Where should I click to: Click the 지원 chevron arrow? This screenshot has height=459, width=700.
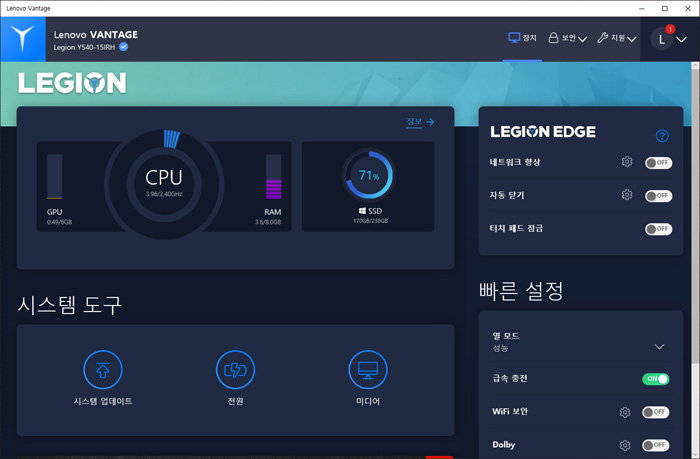click(x=631, y=39)
